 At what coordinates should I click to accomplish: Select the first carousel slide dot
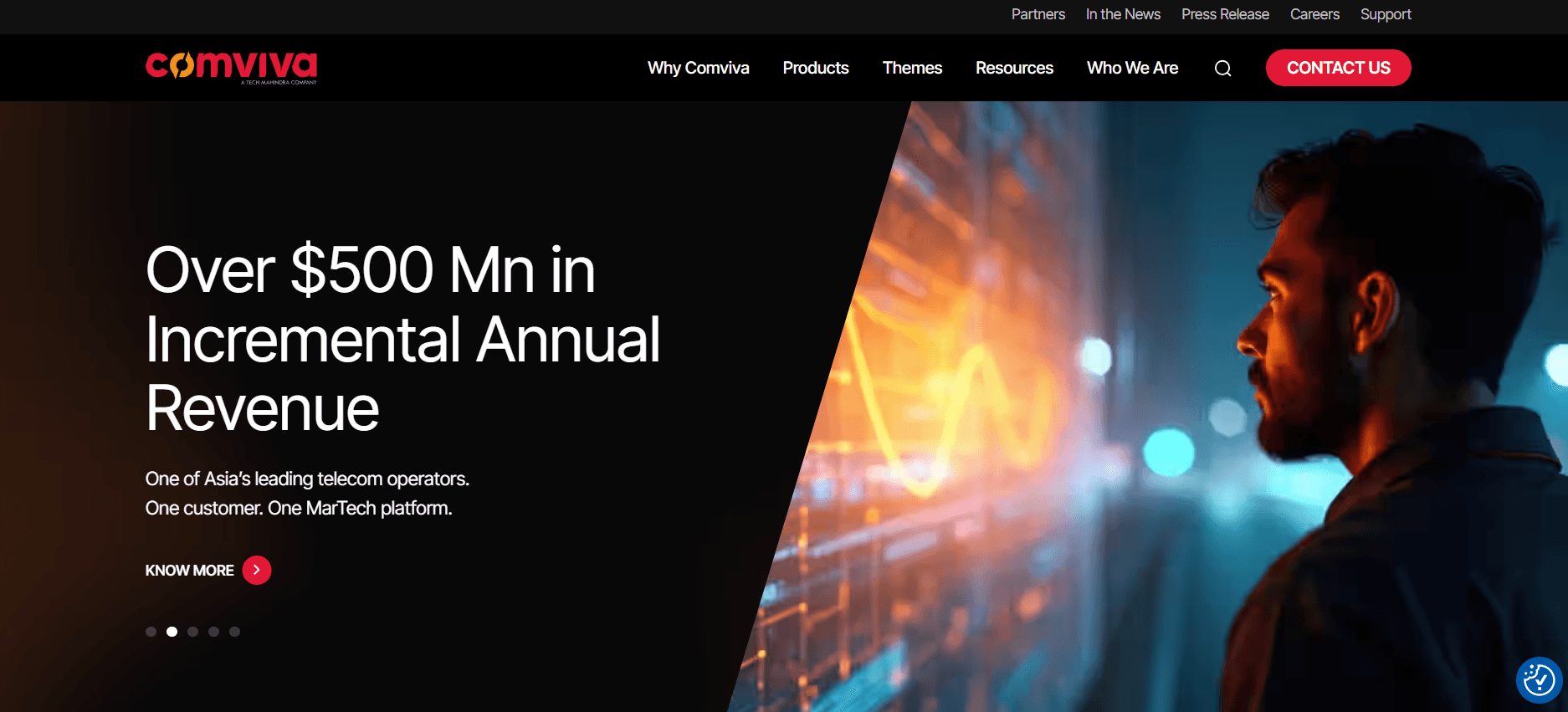pos(151,632)
